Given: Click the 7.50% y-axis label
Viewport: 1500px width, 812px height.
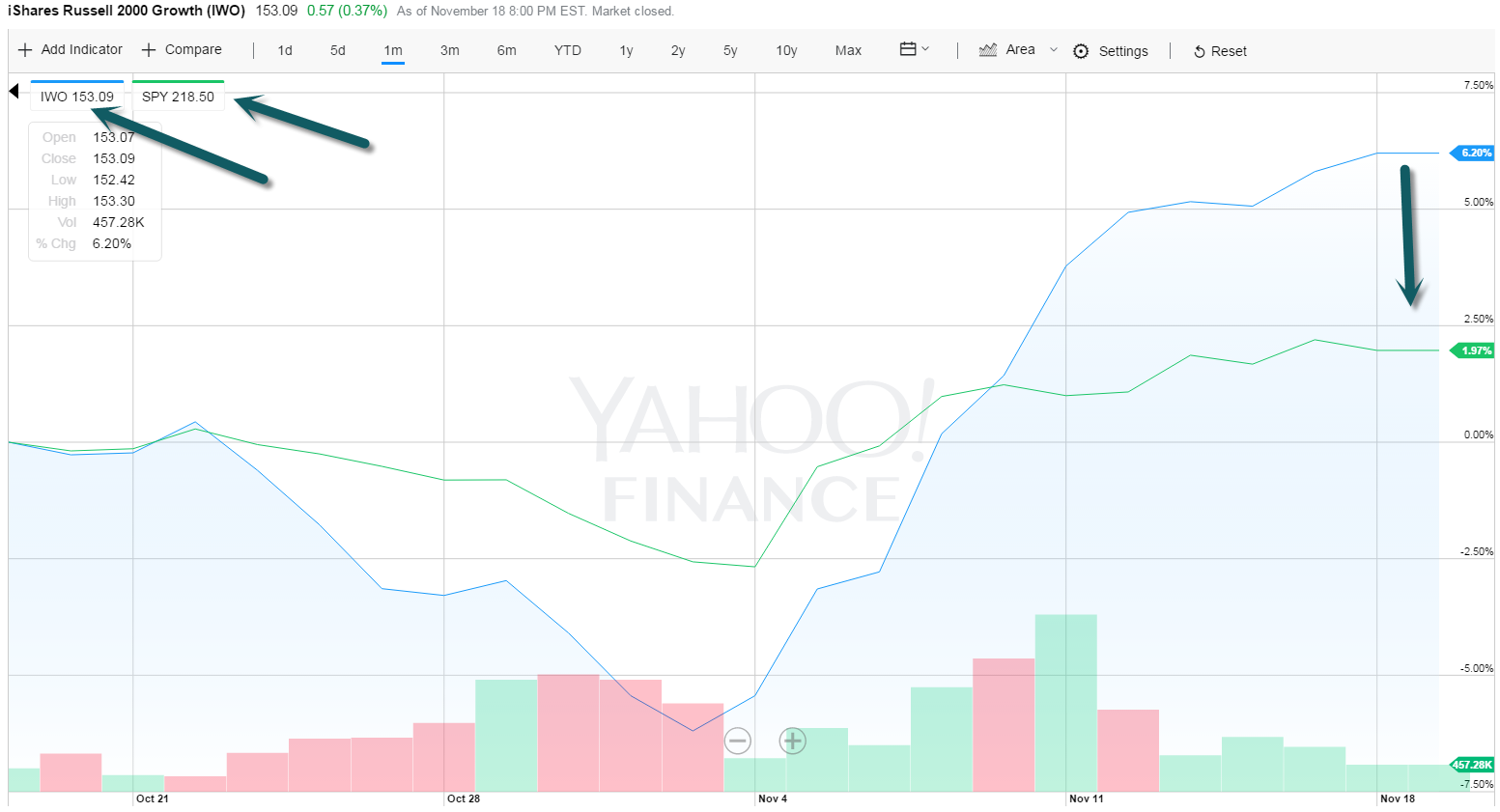Looking at the screenshot, I should (x=1479, y=86).
